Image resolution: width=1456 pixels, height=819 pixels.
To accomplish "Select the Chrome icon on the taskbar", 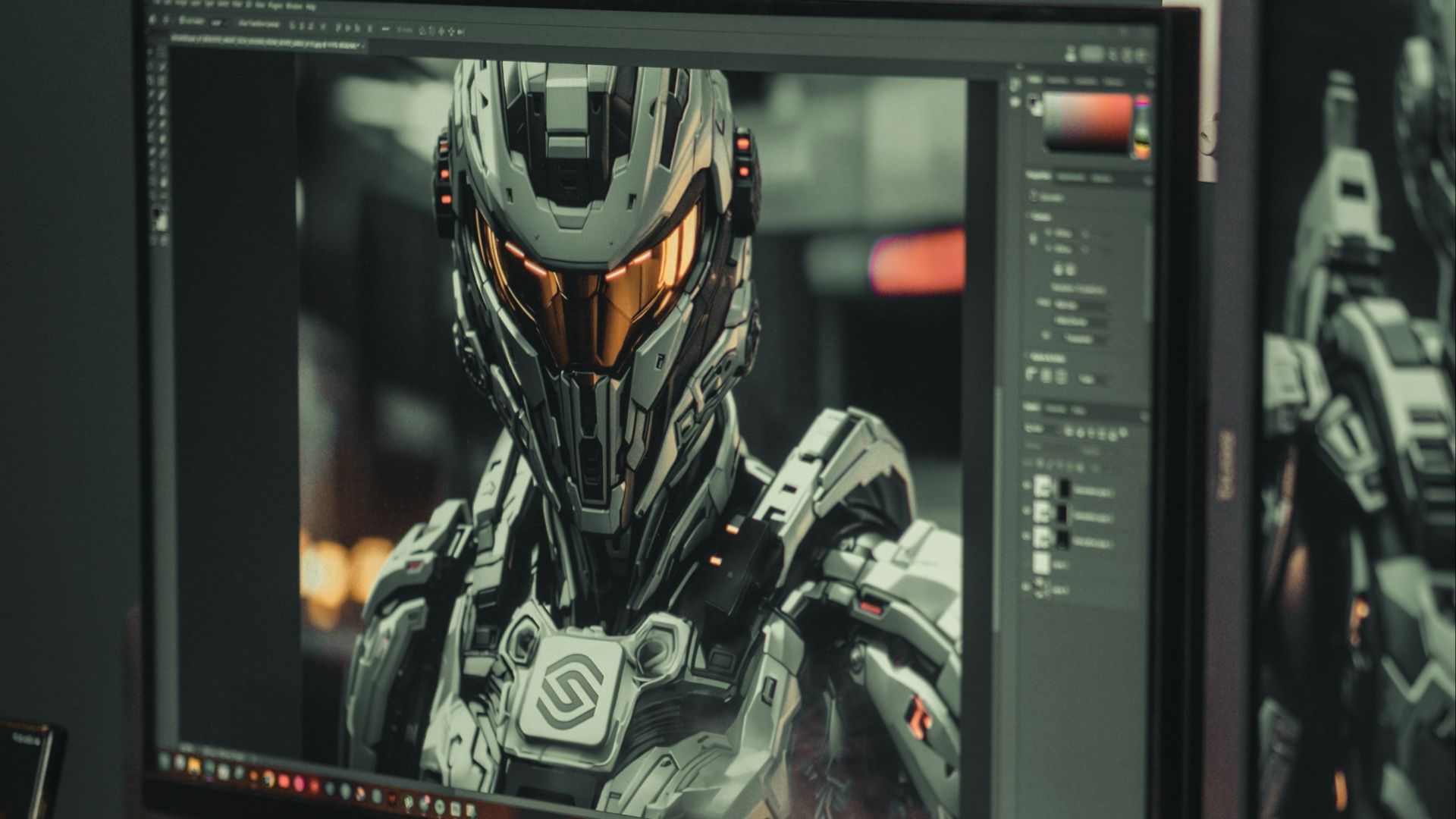I will [269, 779].
